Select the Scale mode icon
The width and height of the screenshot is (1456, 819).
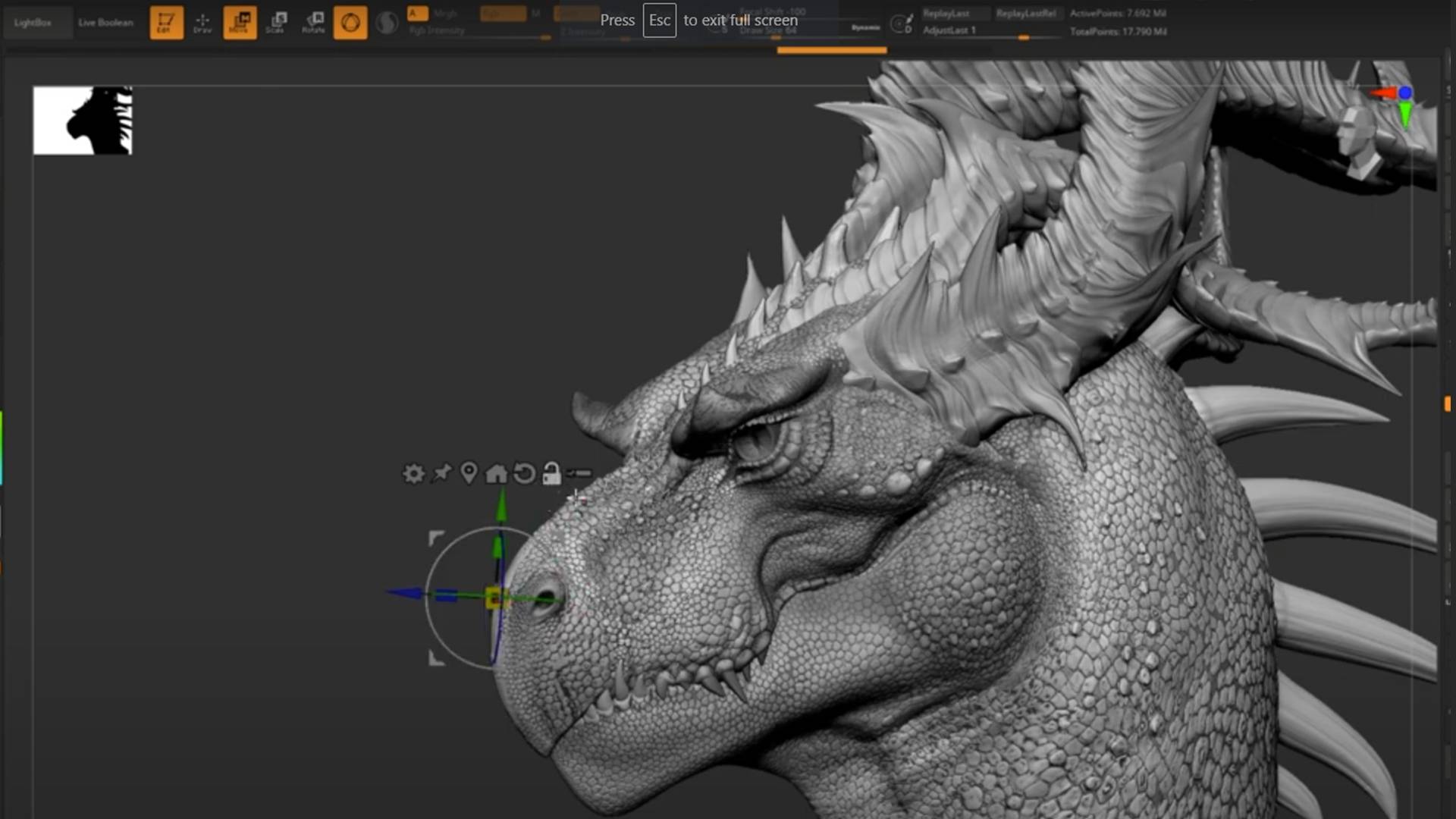(277, 22)
